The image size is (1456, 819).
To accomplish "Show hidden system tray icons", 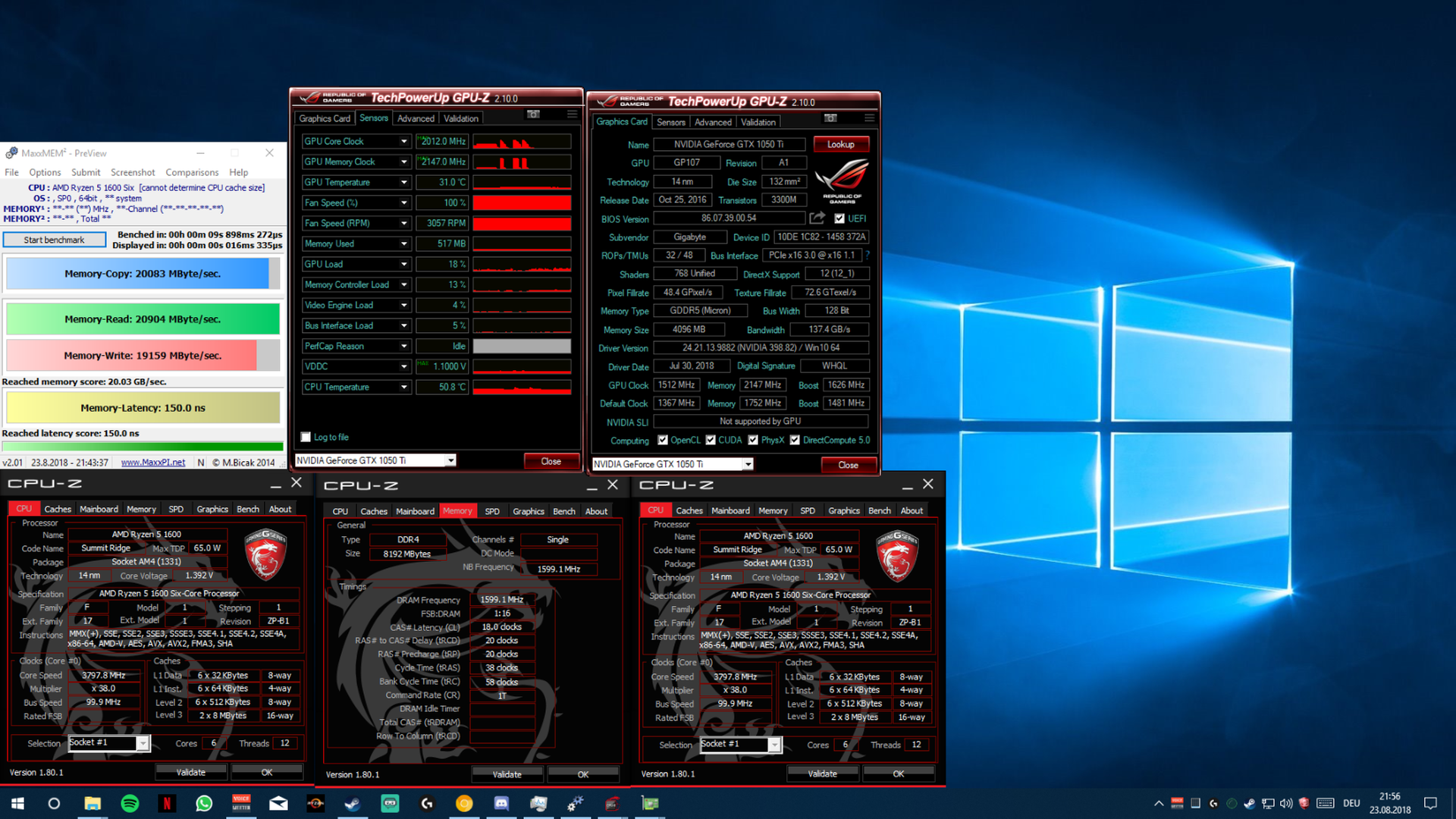I will coord(1159,803).
